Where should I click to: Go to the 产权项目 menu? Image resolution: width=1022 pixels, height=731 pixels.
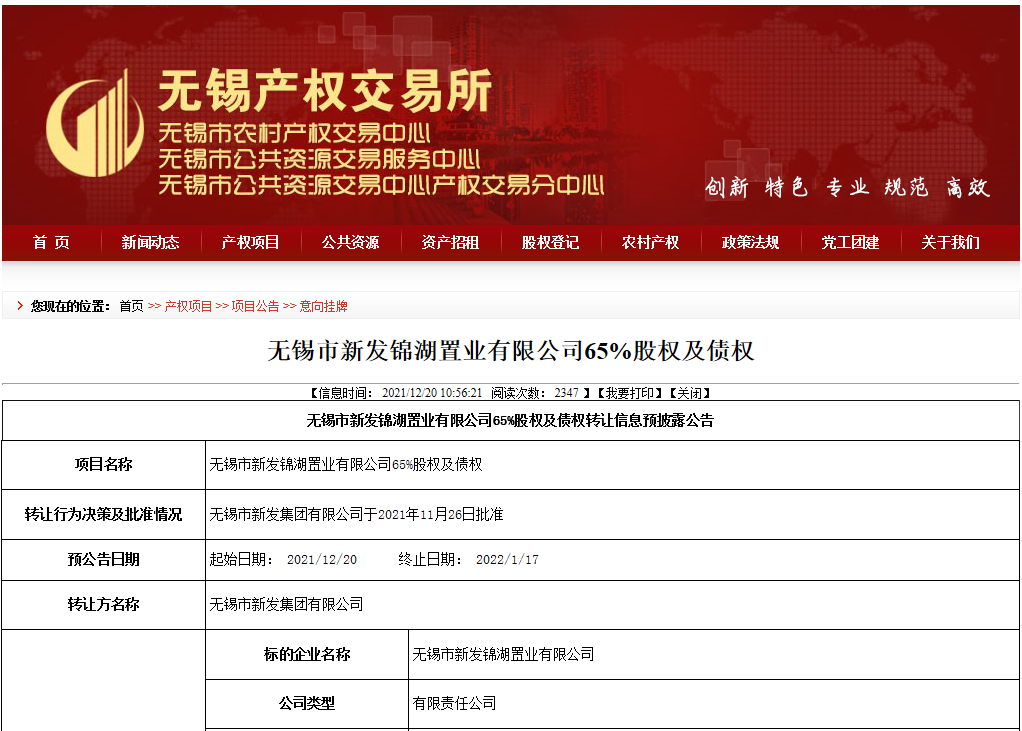pyautogui.click(x=251, y=243)
